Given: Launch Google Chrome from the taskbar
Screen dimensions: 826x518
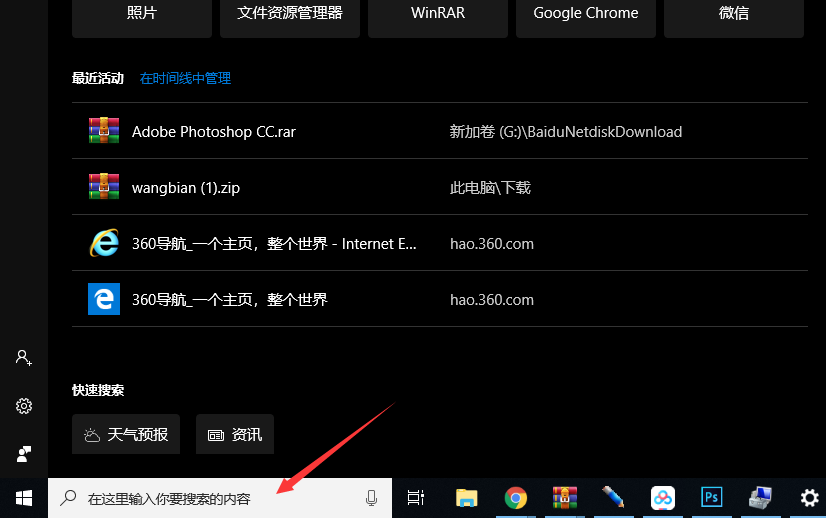Looking at the screenshot, I should click(516, 498).
